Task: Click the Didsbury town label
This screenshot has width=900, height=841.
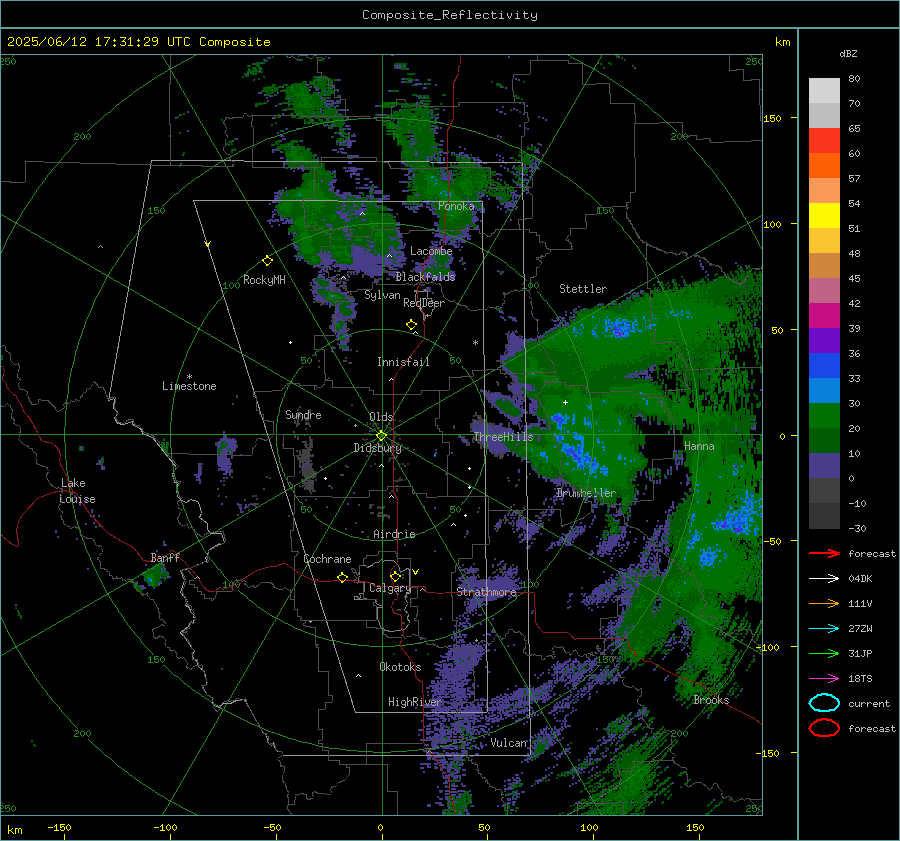Action: [378, 448]
